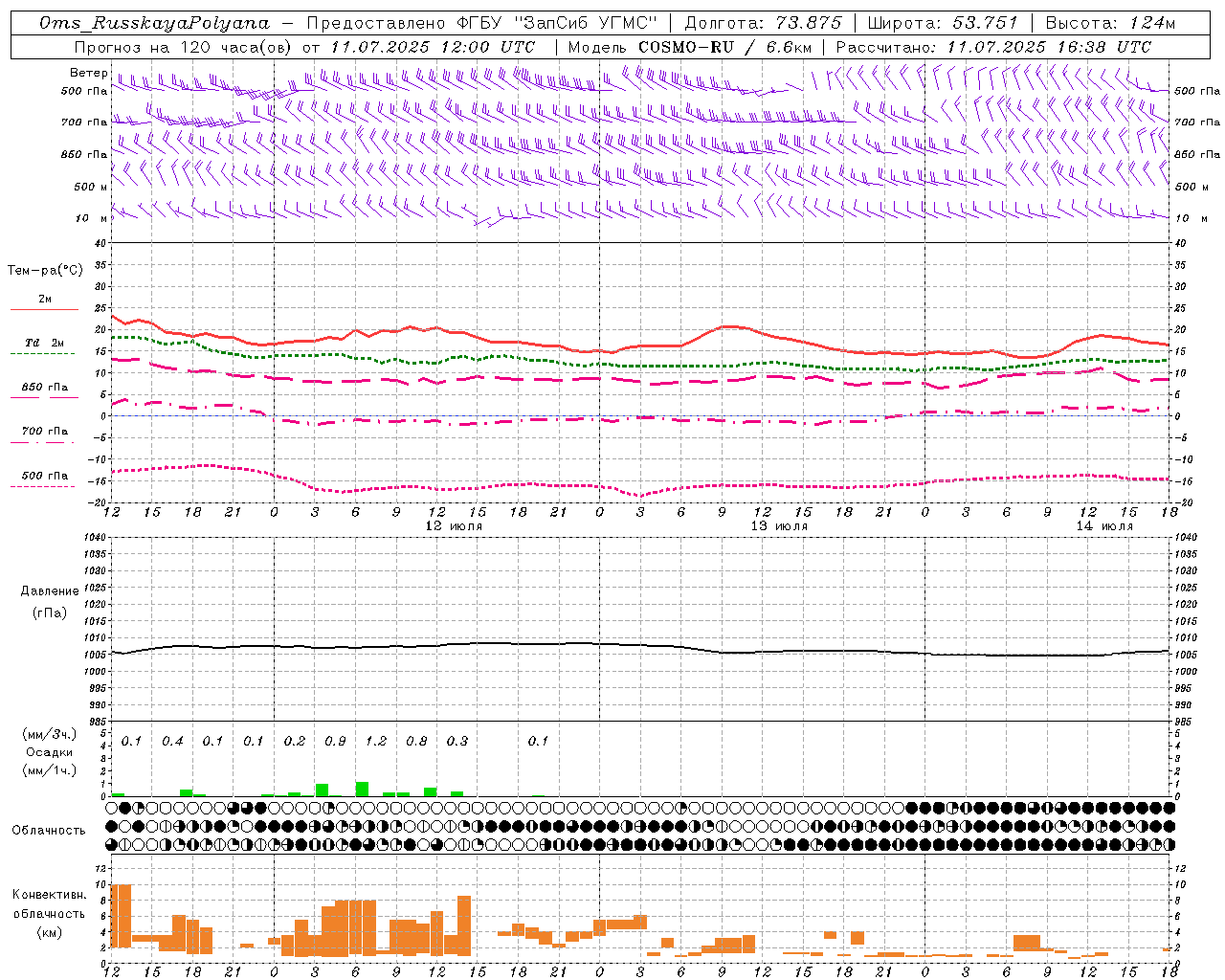Click Рассчитано: 11.07.2025 16:38 UTC text
The width and height of the screenshot is (1225, 980).
pyautogui.click(x=993, y=47)
